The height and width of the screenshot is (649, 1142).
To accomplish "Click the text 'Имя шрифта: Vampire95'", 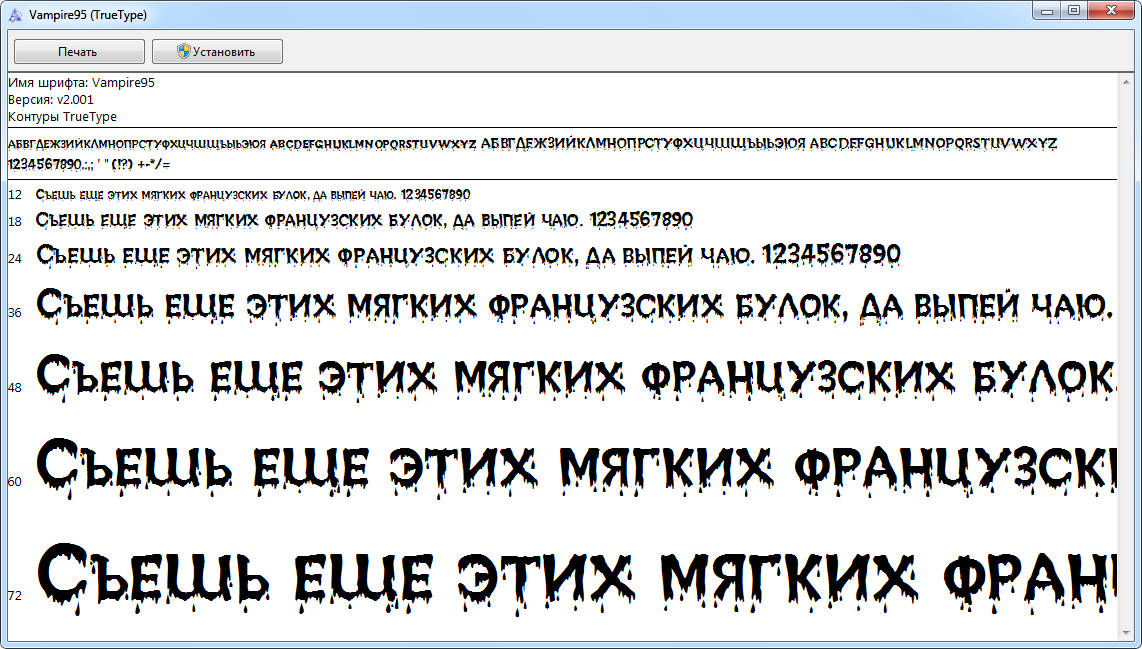I will (x=82, y=83).
